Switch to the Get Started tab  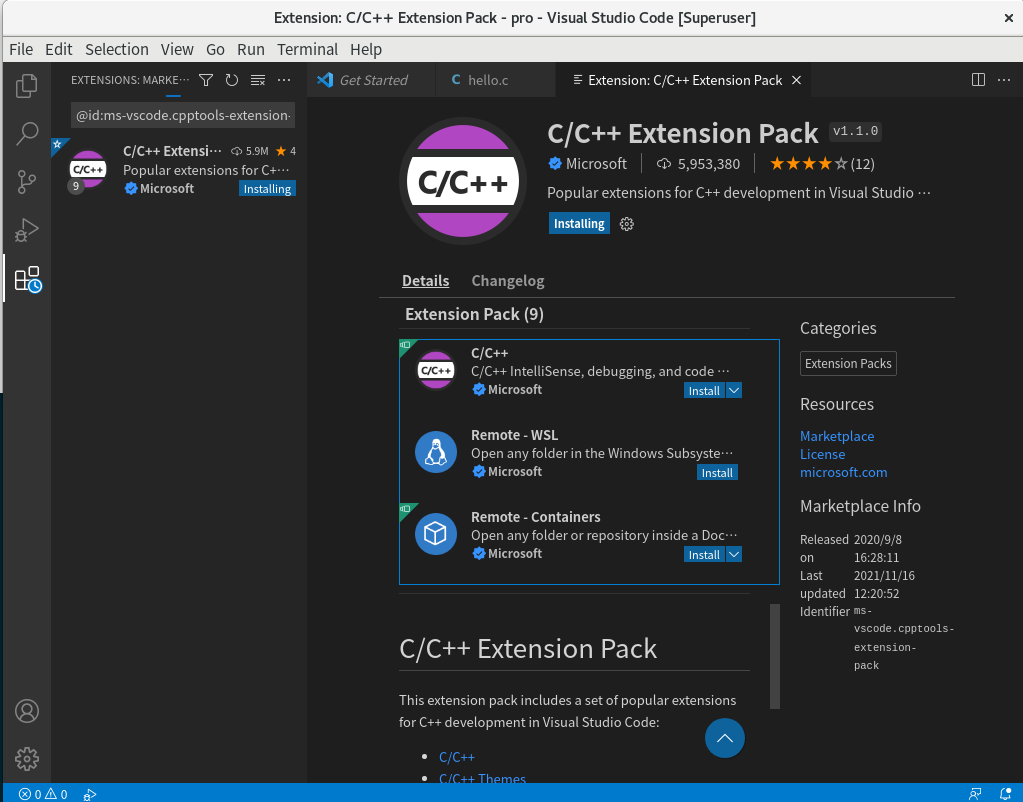coord(371,80)
